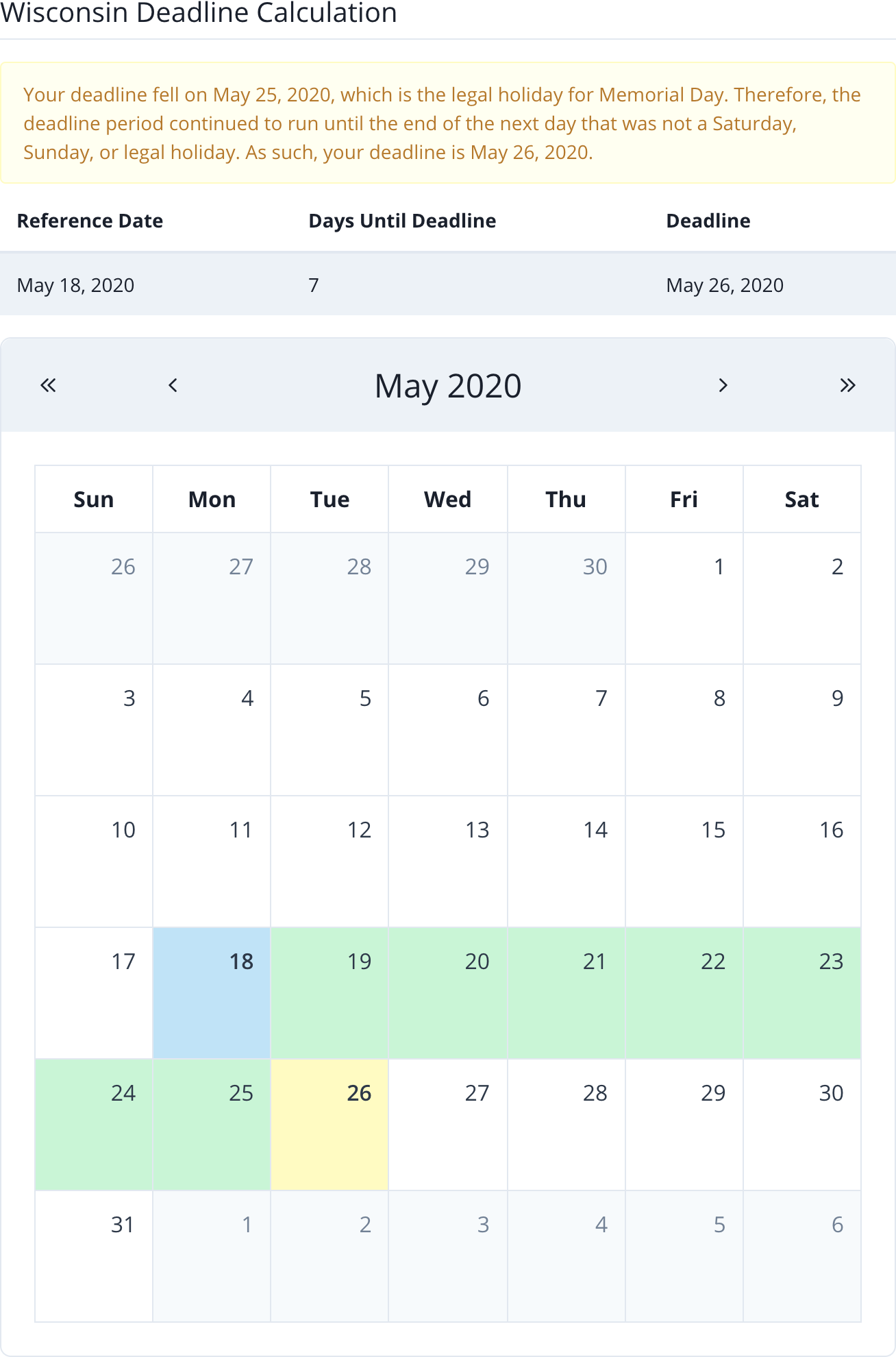
Task: Click the Days Until Deadline header
Action: [402, 221]
